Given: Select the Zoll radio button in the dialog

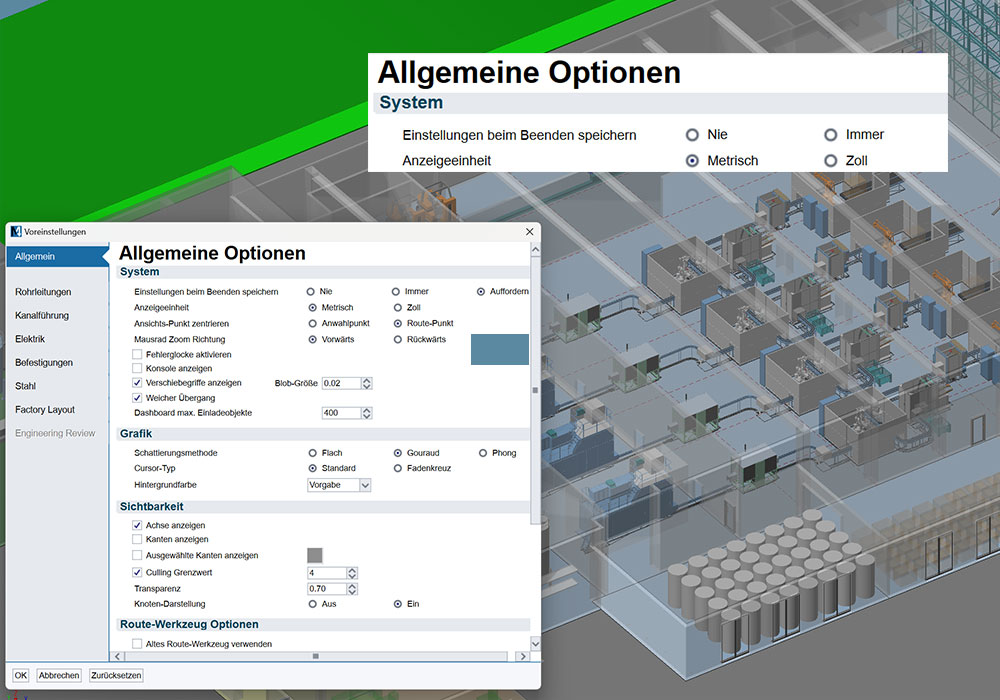Looking at the screenshot, I should tap(398, 307).
